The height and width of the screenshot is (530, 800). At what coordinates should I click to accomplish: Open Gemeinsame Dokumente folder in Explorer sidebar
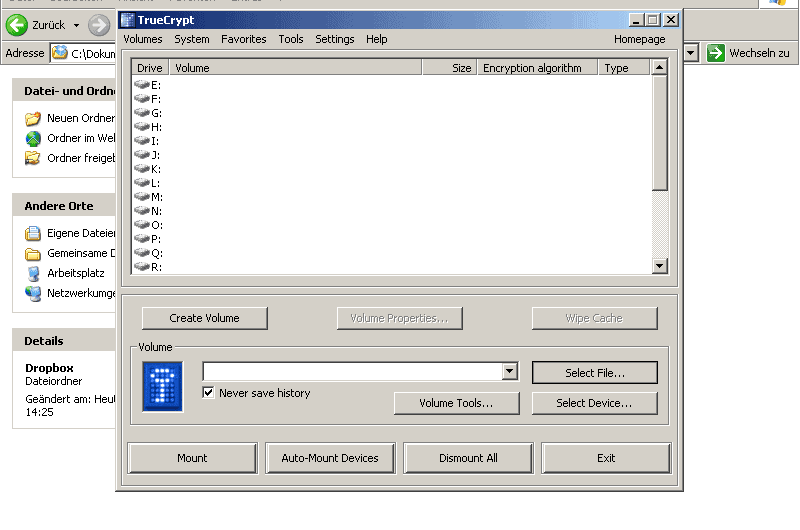[70, 254]
